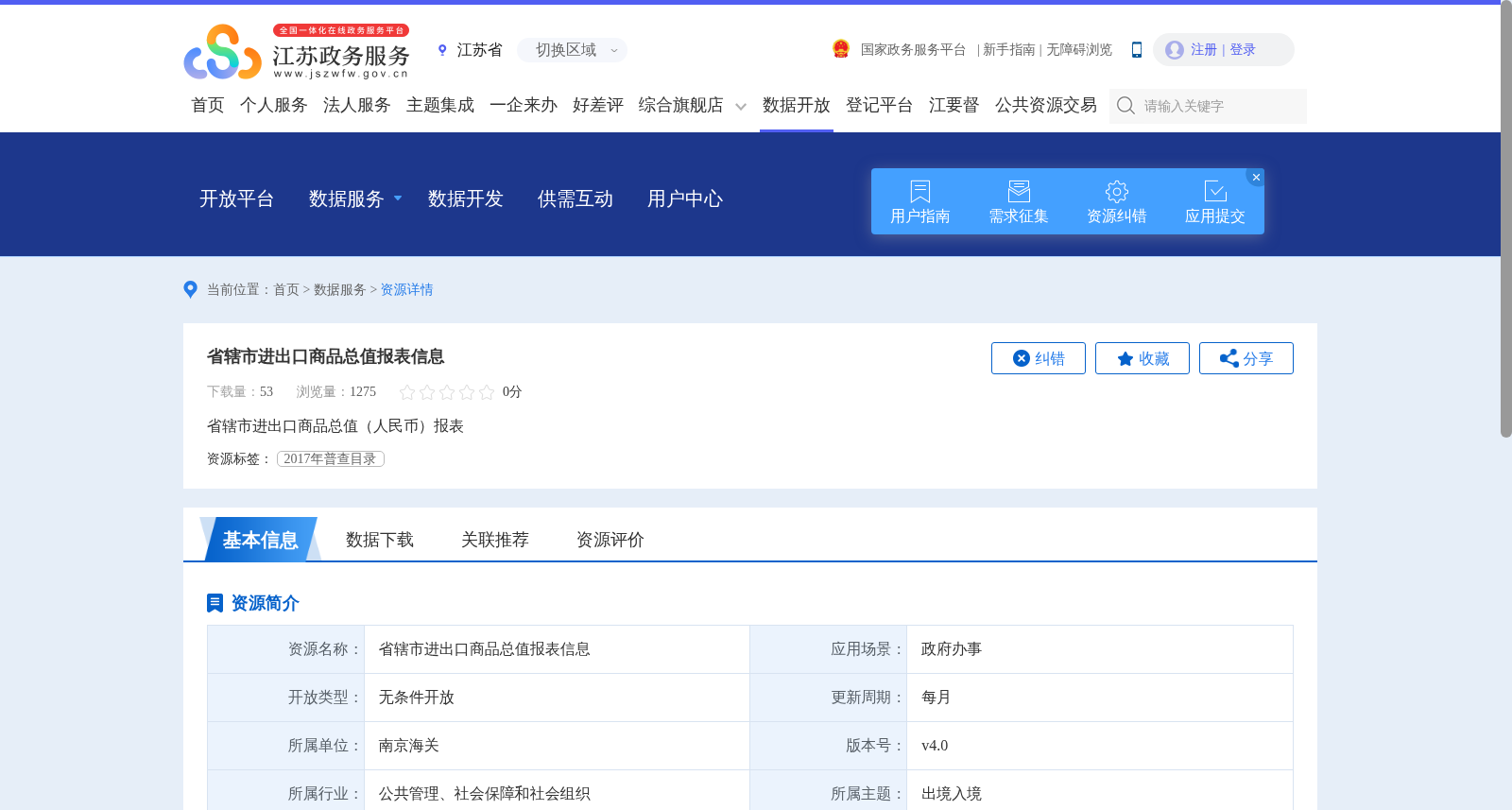Click 首页 in the breadcrumb
1512x810 pixels.
[286, 290]
